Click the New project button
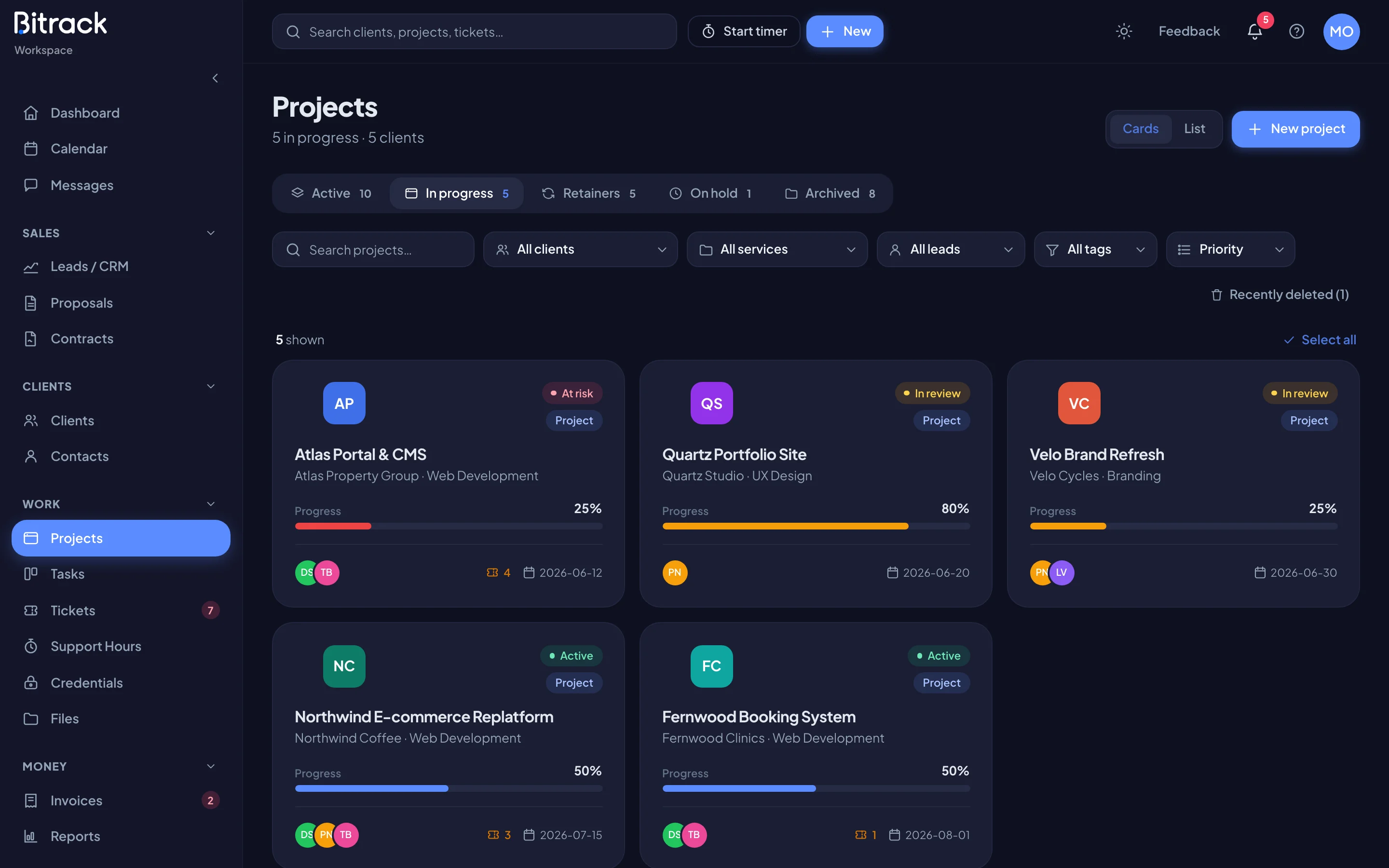The image size is (1389, 868). coord(1295,129)
